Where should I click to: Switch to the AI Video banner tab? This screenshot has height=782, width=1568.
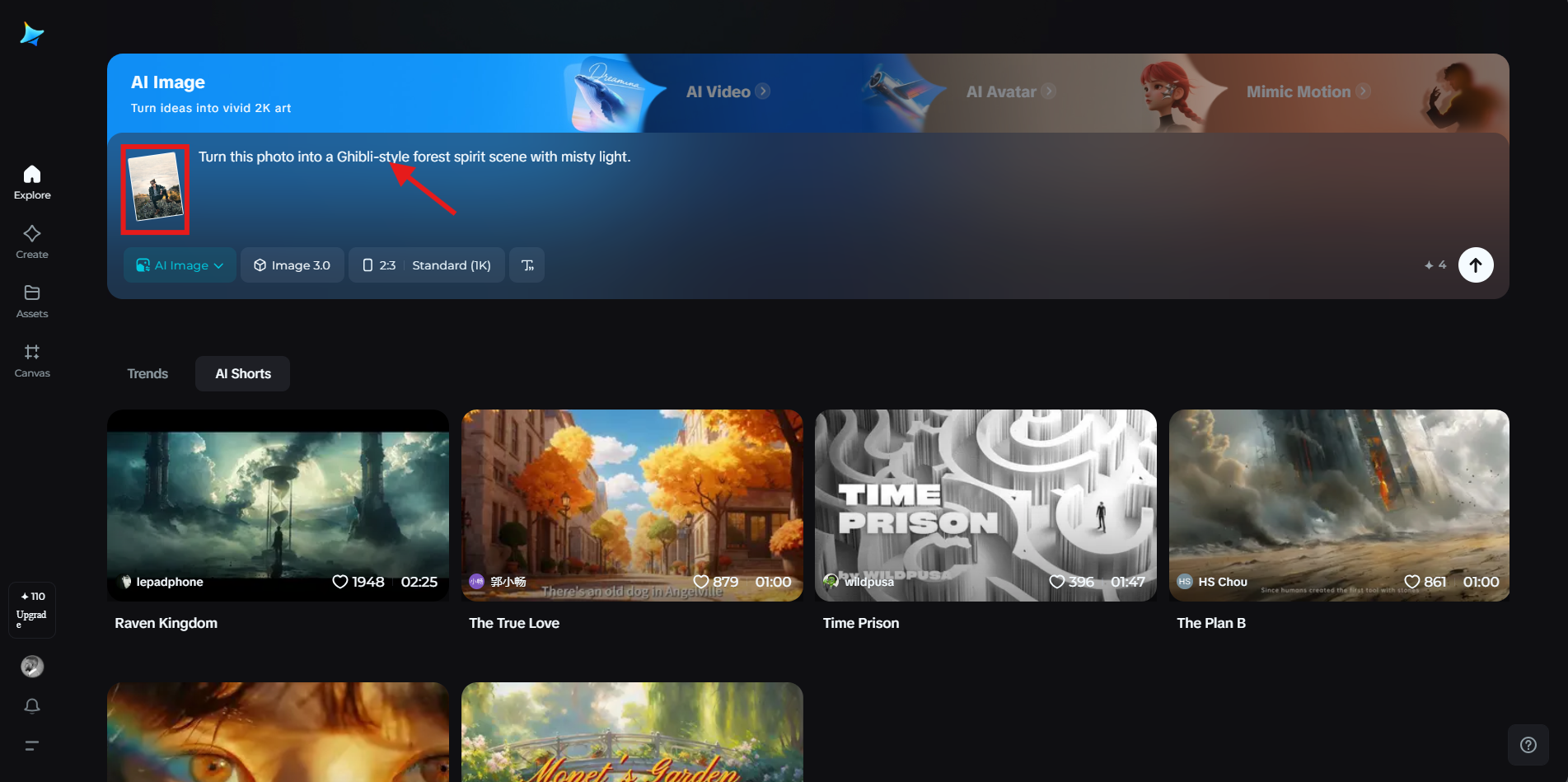(728, 91)
